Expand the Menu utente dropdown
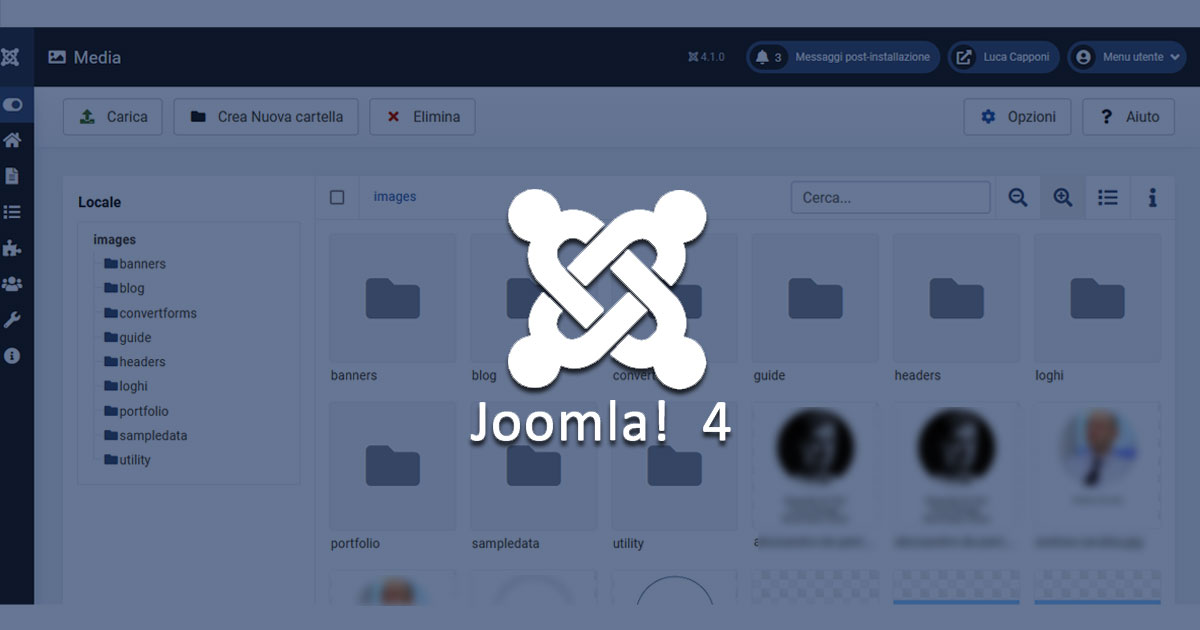 tap(1126, 57)
